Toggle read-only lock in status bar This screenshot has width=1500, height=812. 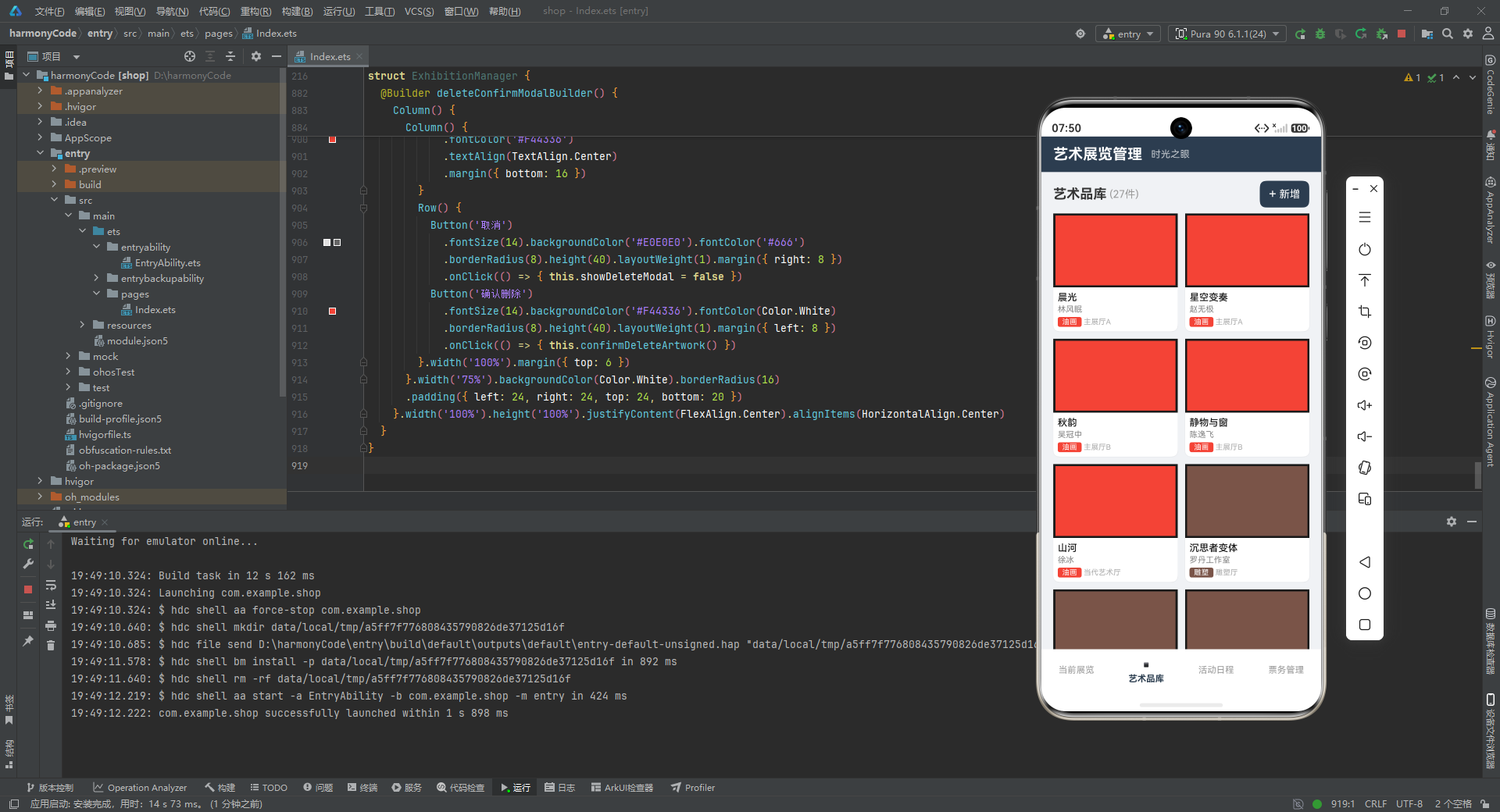pos(1484,803)
